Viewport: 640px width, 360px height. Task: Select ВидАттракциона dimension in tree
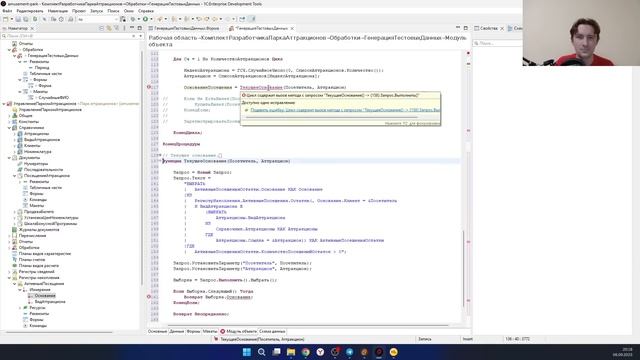(x=50, y=302)
